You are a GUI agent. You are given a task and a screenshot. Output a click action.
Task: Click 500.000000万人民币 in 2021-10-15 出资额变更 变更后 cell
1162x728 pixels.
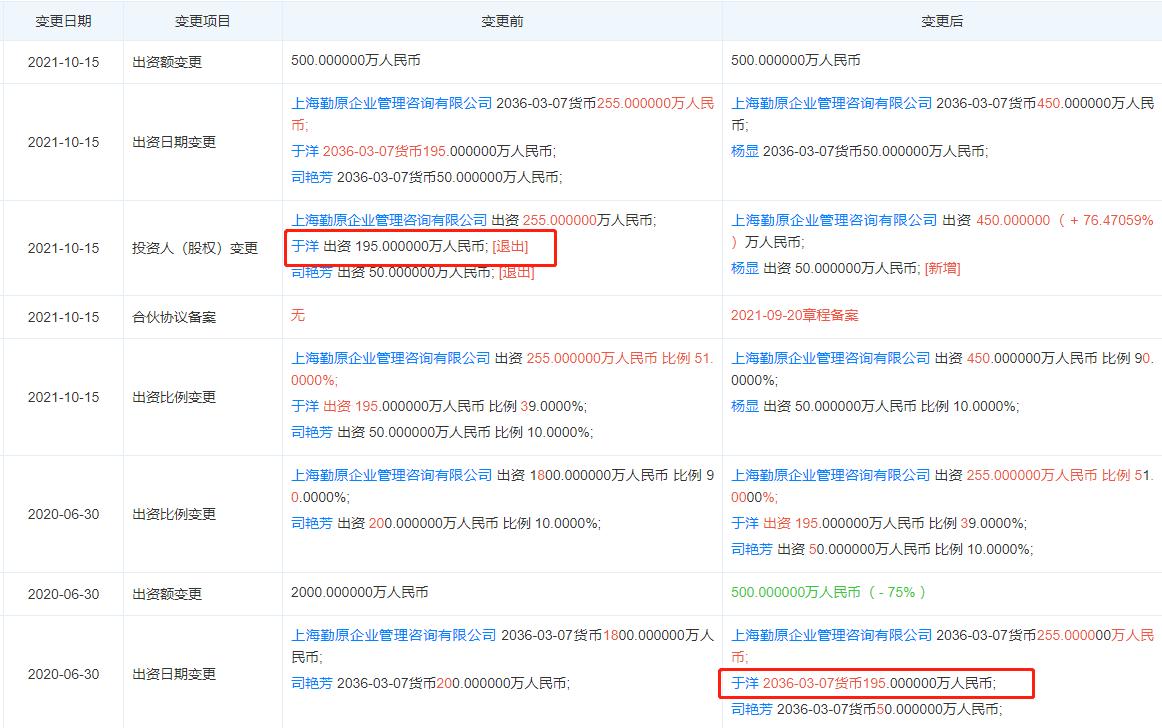tap(795, 60)
